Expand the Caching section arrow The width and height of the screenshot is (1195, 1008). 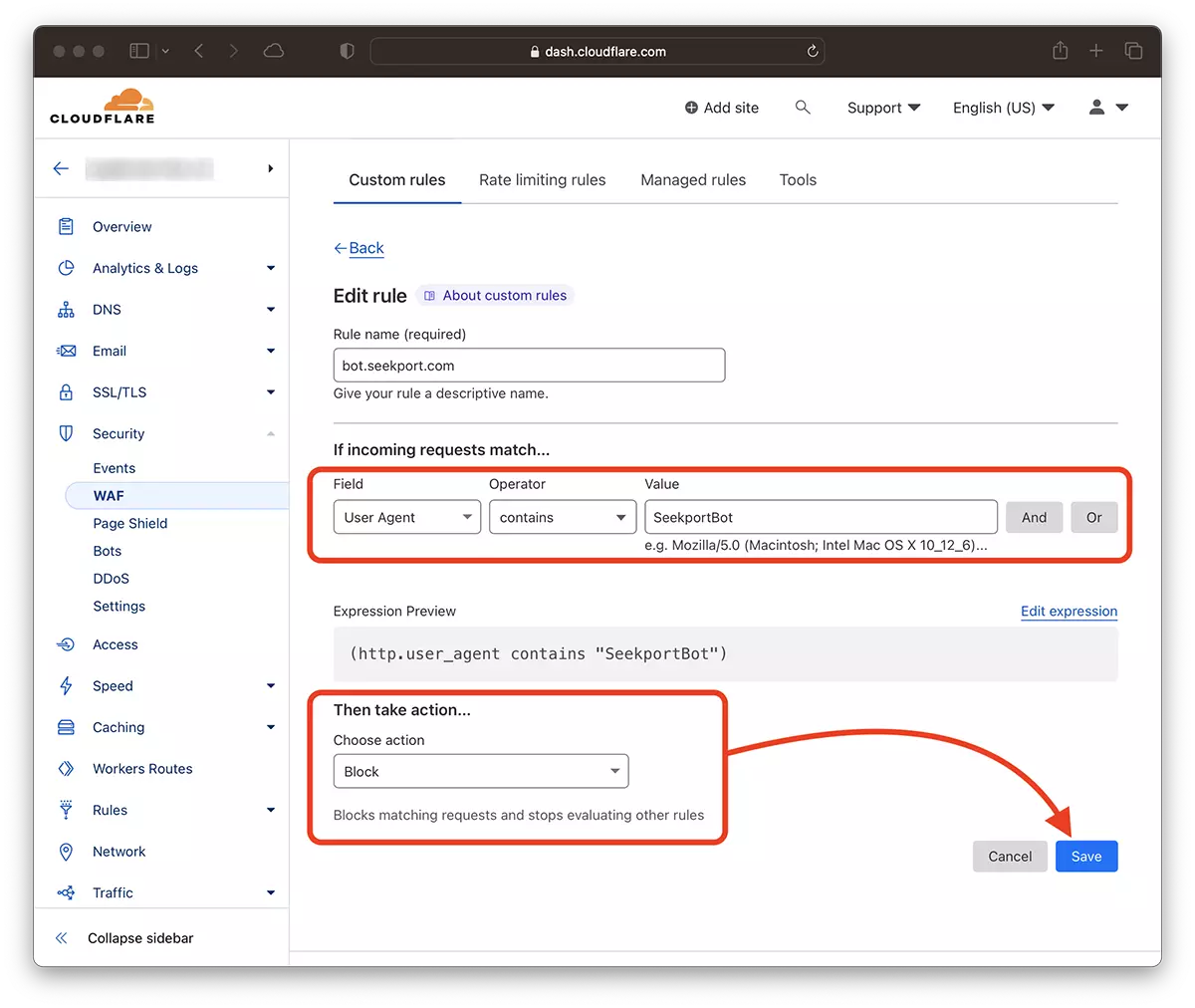click(x=271, y=727)
